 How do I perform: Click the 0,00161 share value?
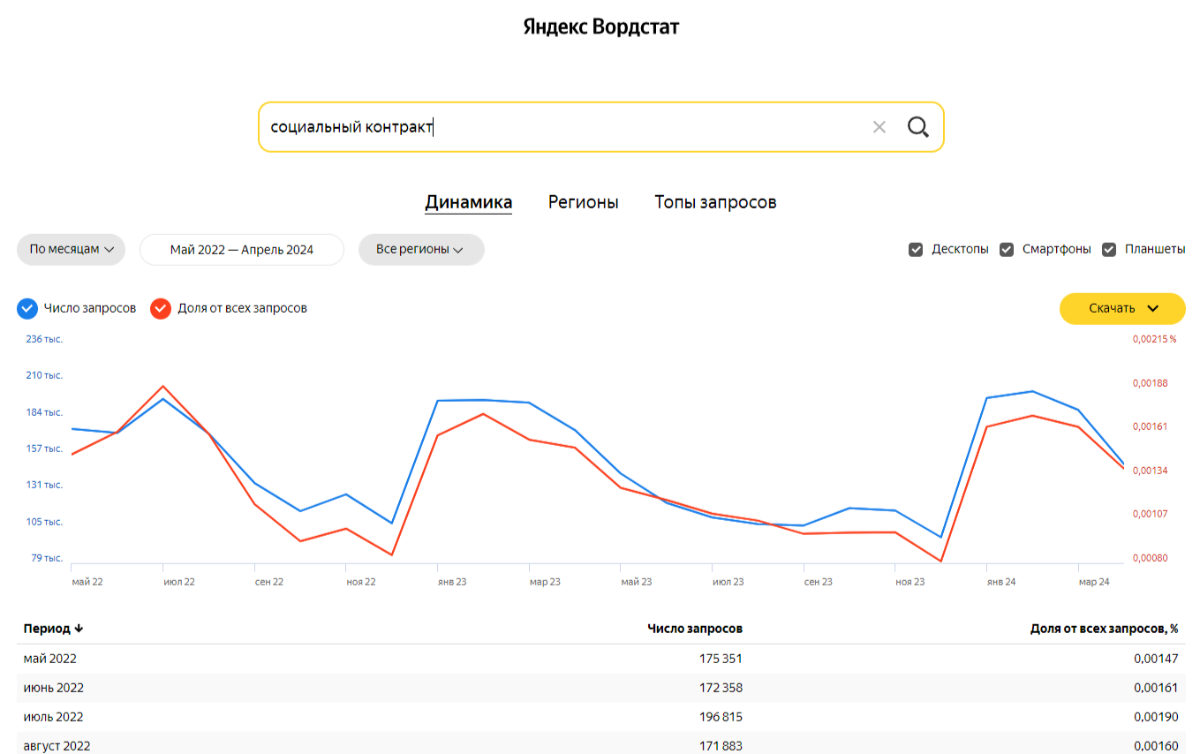coord(1156,688)
